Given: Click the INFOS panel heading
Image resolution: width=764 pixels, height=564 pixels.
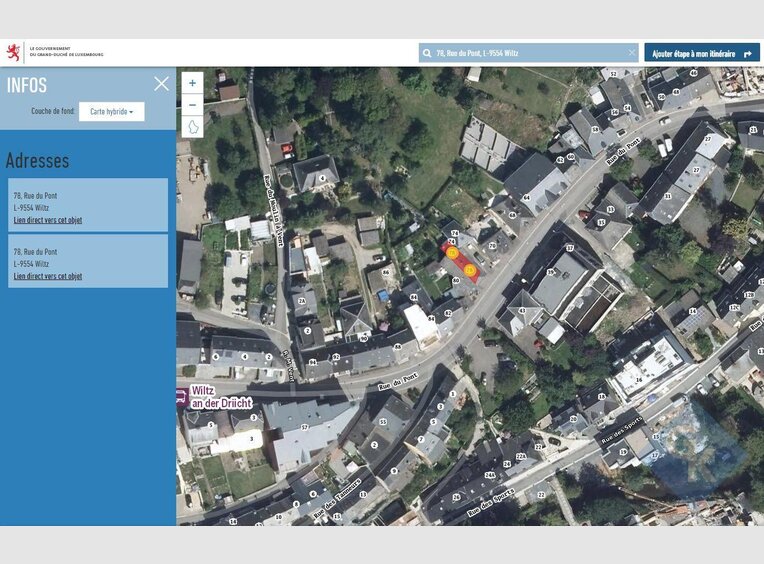Looking at the screenshot, I should tap(27, 85).
